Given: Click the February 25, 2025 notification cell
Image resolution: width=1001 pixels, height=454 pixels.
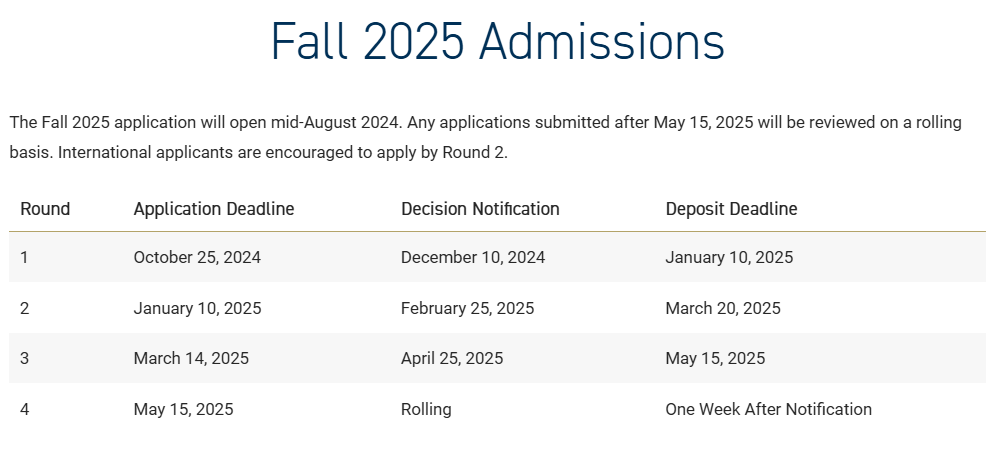Looking at the screenshot, I should [468, 308].
